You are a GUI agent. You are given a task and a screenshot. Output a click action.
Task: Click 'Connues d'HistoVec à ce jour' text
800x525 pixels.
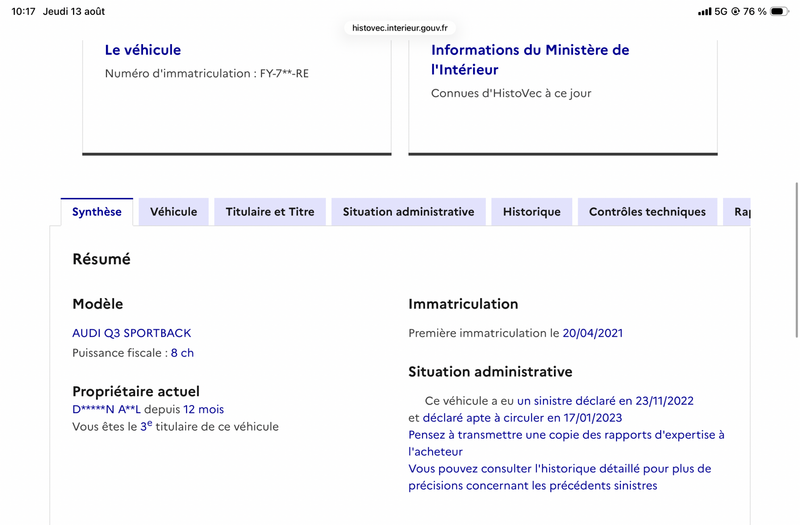point(511,93)
